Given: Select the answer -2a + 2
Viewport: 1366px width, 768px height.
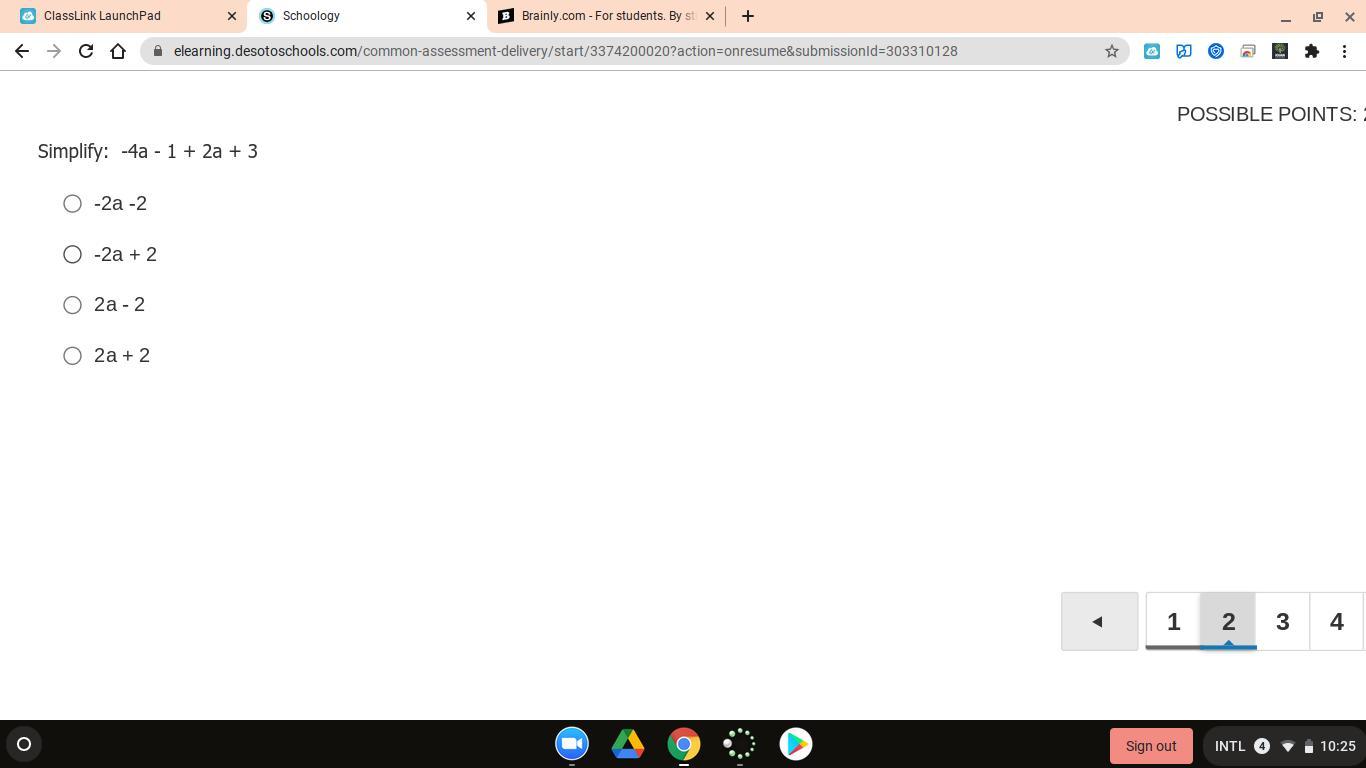Looking at the screenshot, I should coord(72,255).
